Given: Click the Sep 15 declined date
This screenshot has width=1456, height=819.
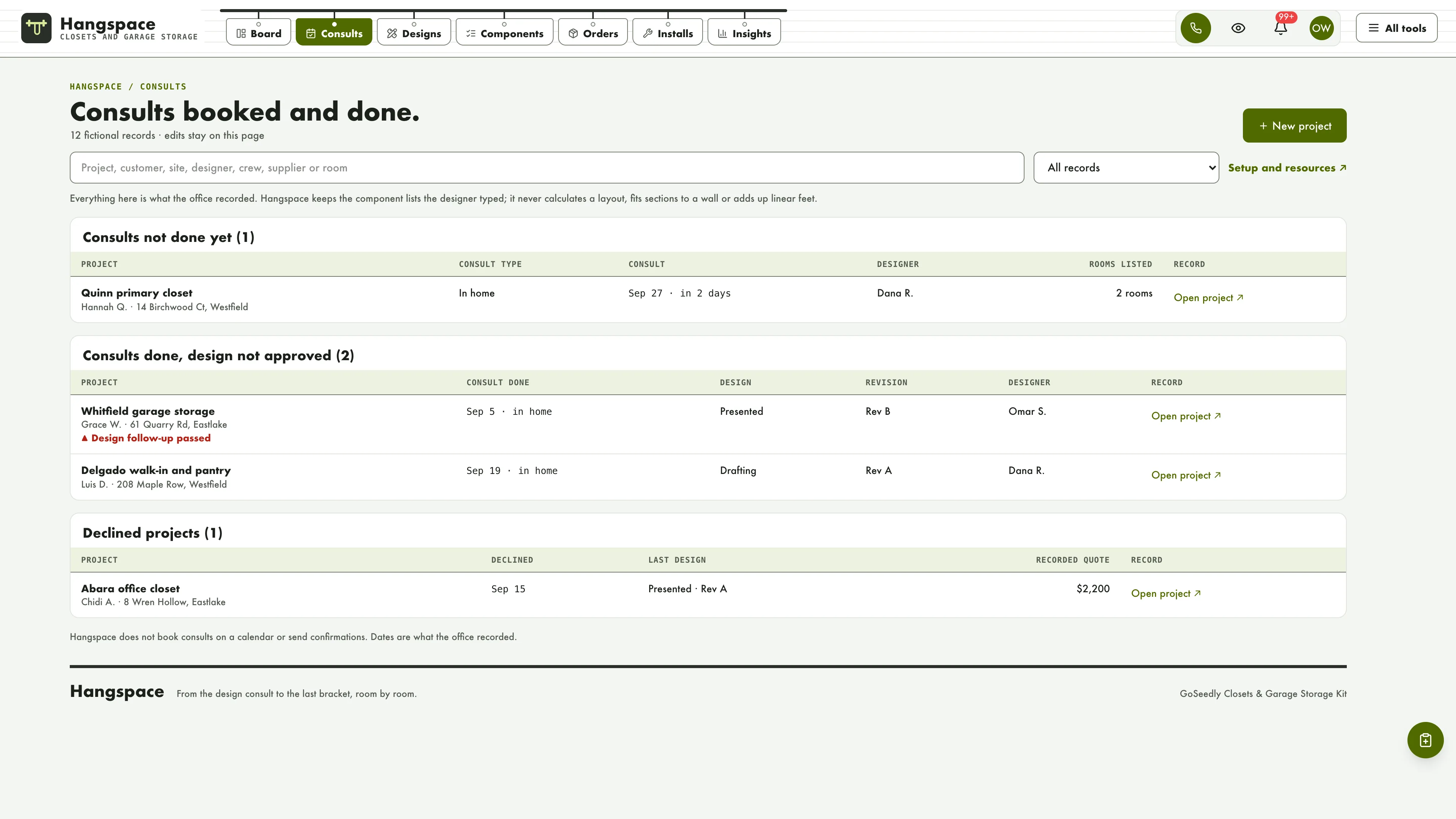Looking at the screenshot, I should coord(508,589).
